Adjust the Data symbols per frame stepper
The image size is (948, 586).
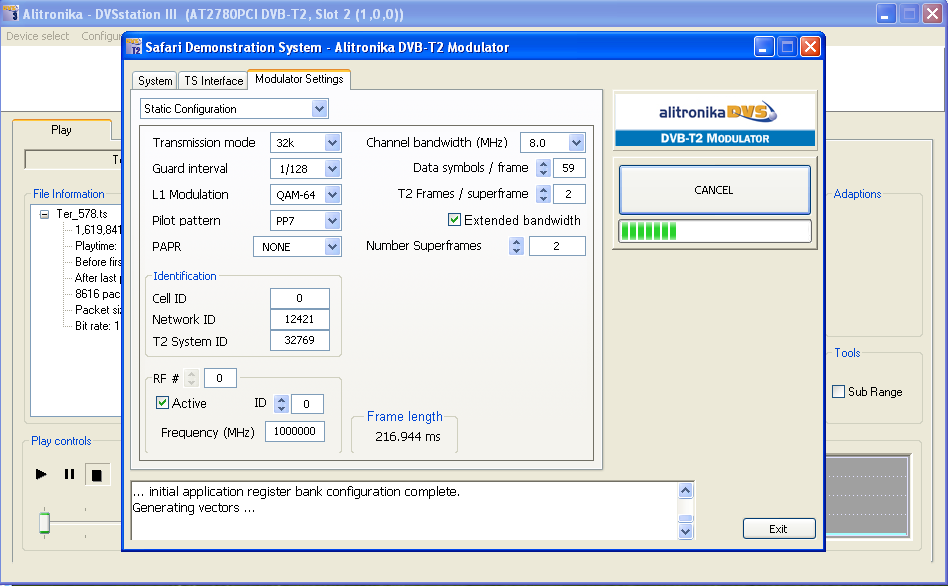pos(544,168)
